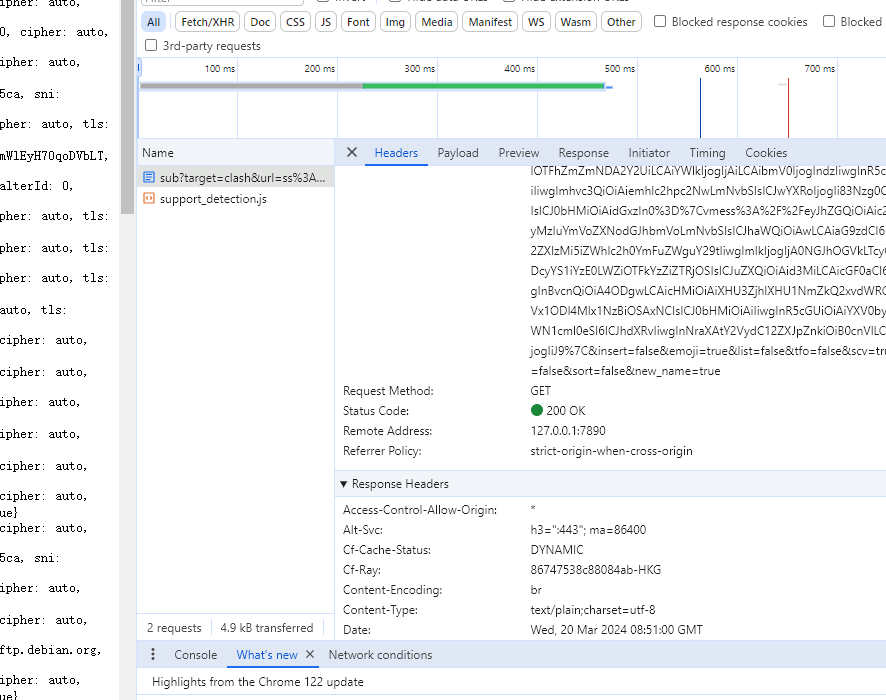
Task: Click the Remote Address value 127.0.0.1:7890
Action: (568, 431)
